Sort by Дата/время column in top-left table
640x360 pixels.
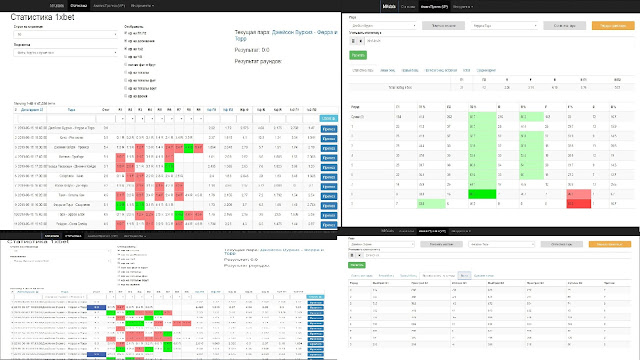[x=32, y=110]
